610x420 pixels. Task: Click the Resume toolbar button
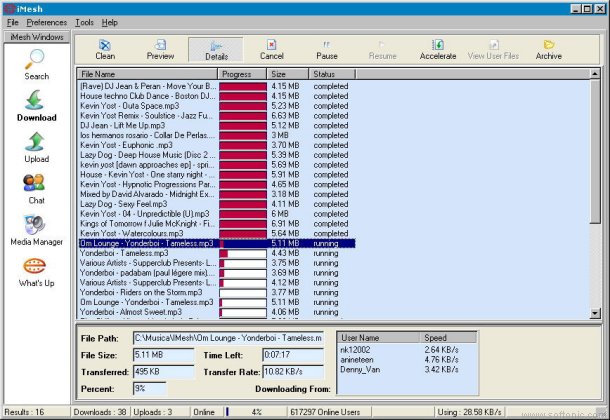(382, 49)
